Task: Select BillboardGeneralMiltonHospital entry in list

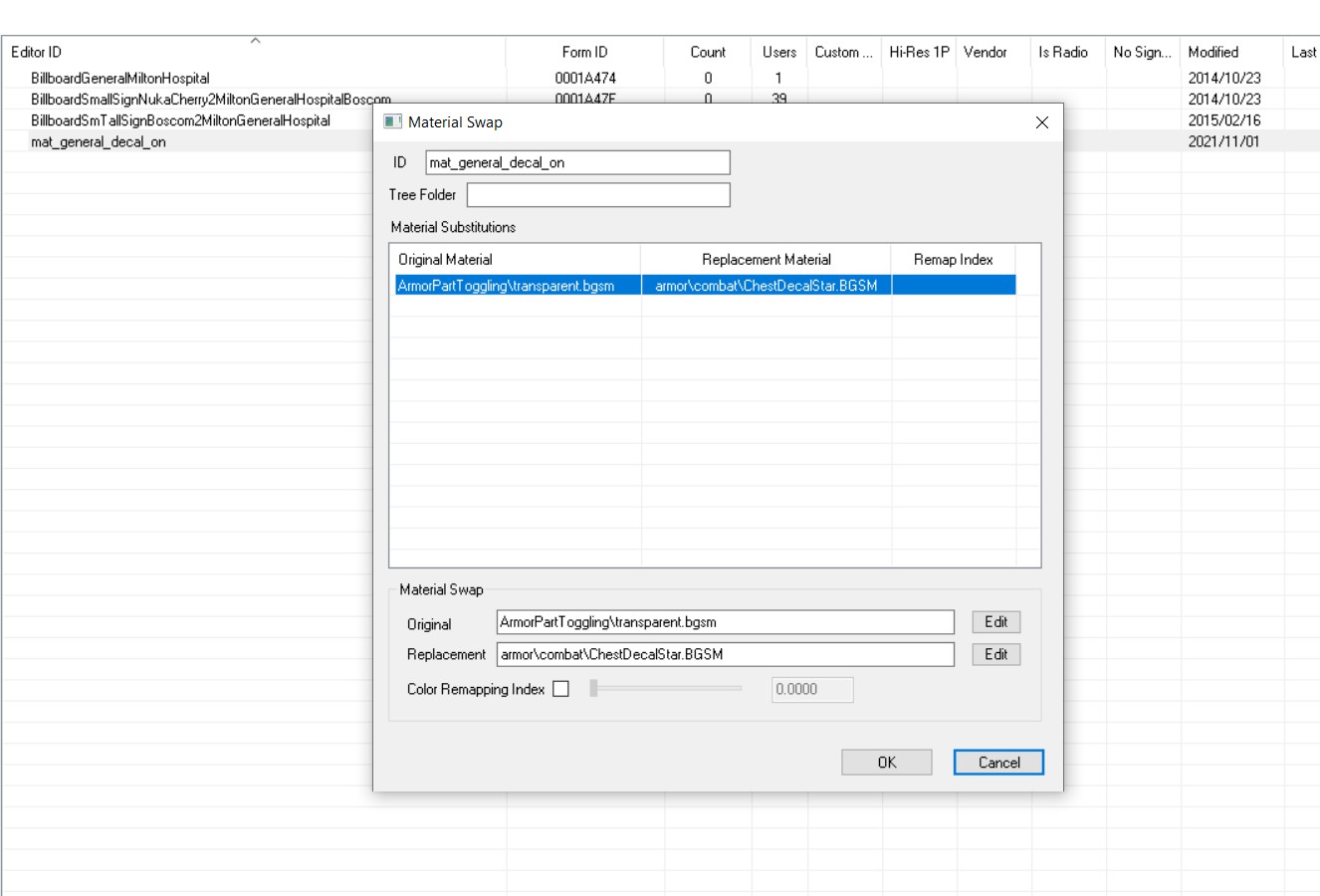Action: (120, 78)
